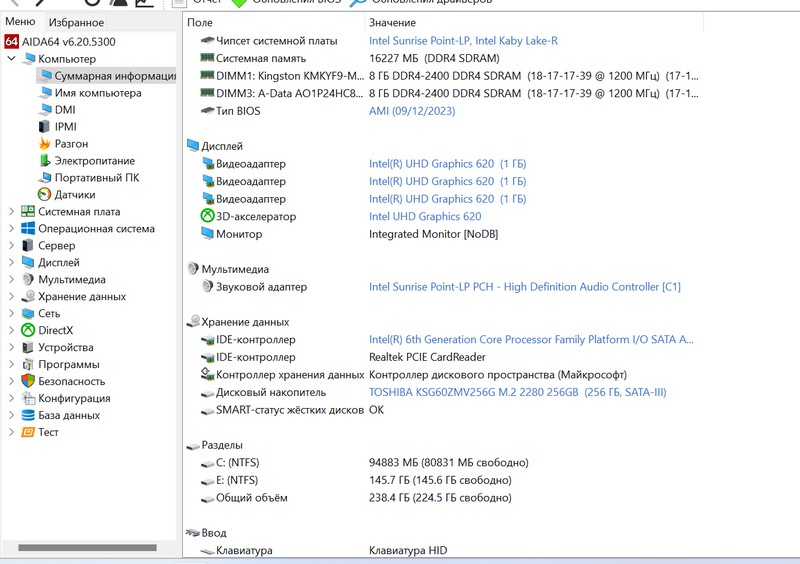Viewport: 800px width, 564px height.
Task: Click the Разгон flame icon
Action: (x=44, y=144)
